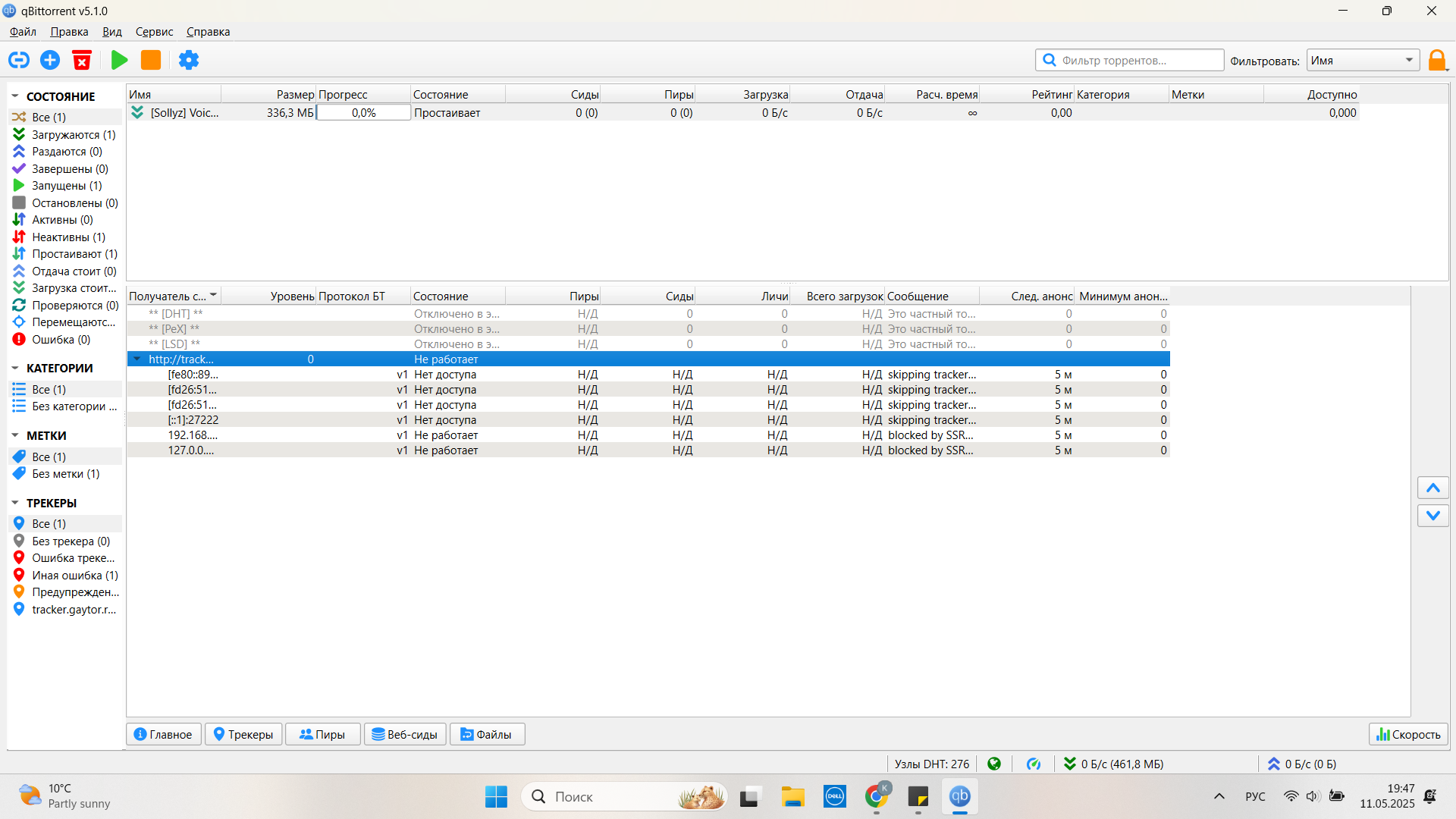Click the add torrent link icon
Screen dimensions: 1456x819
19,60
